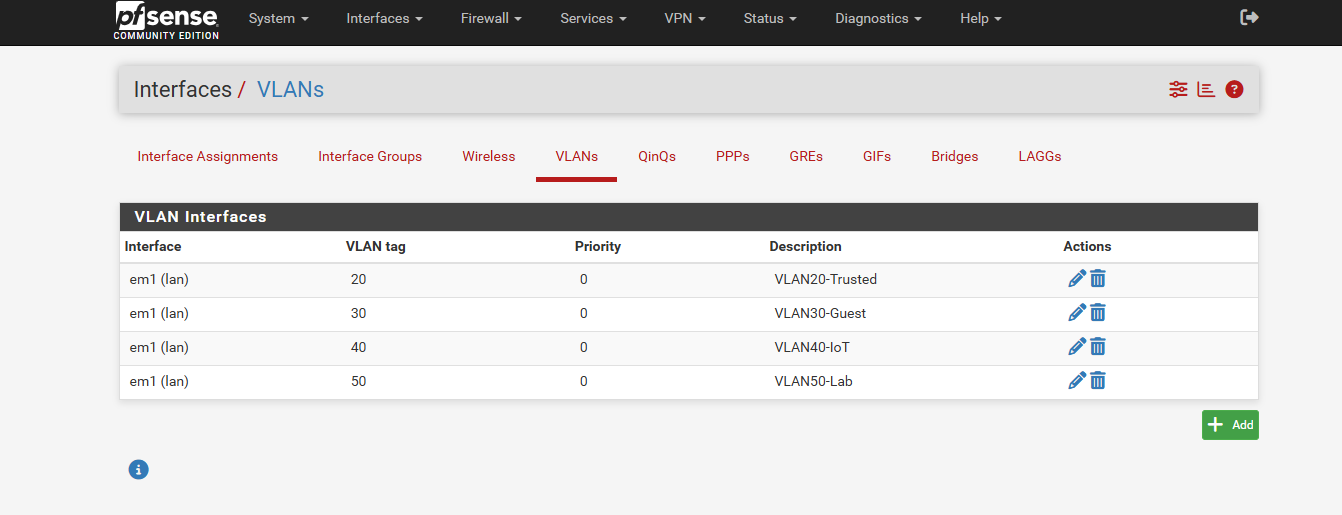Click VLAN tag value 50
The width and height of the screenshot is (1342, 515).
tap(358, 381)
